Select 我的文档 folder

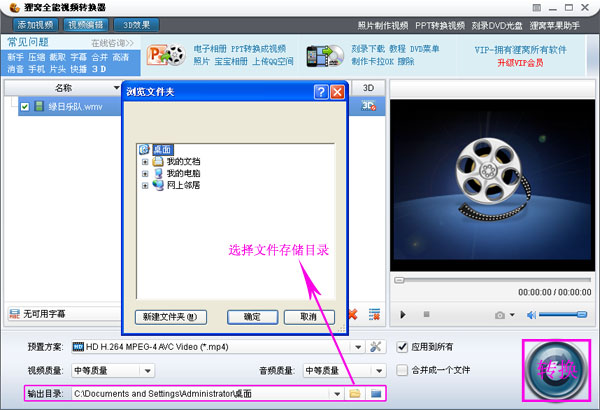[x=183, y=162]
